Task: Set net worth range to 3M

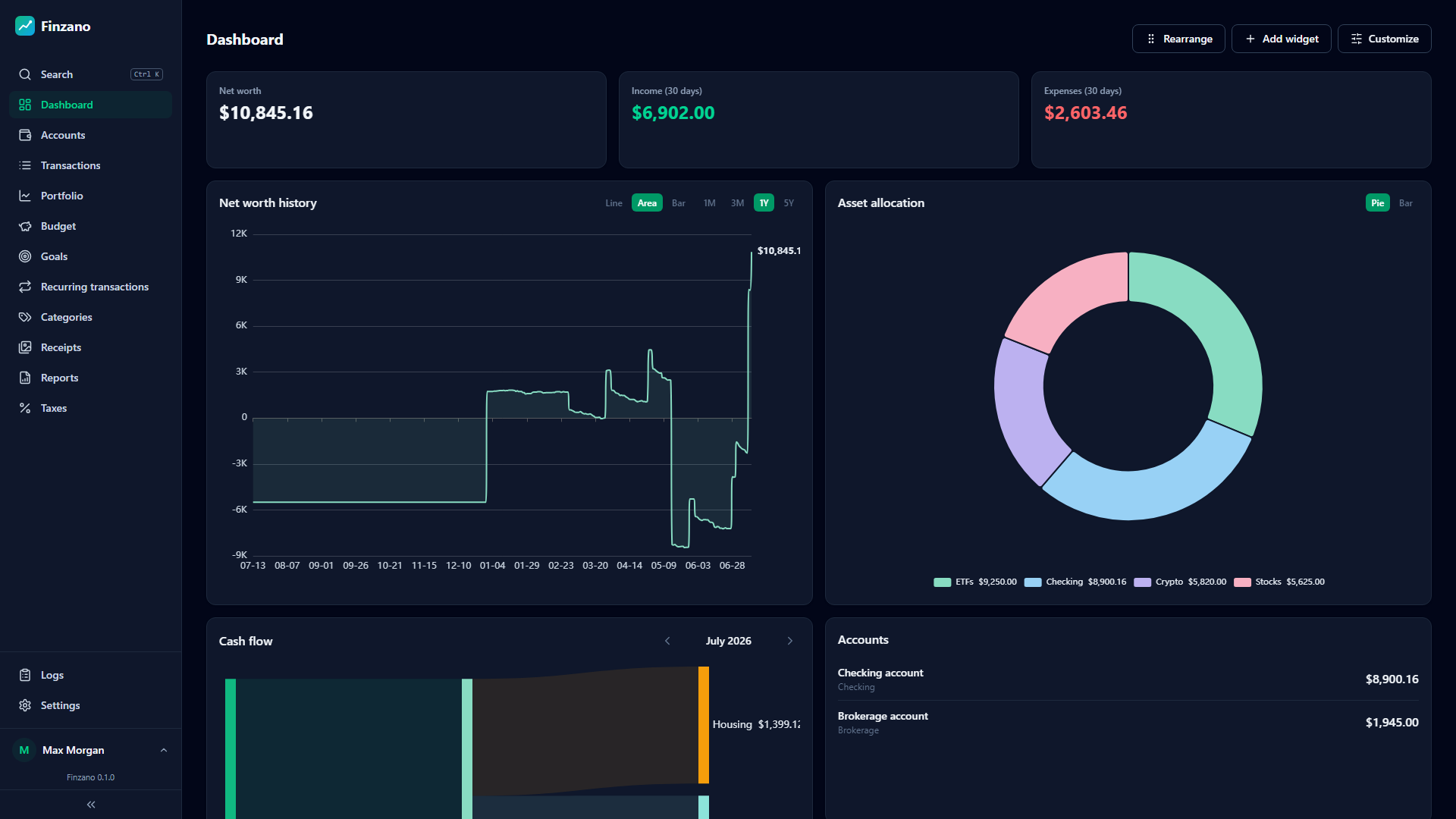Action: pyautogui.click(x=737, y=203)
